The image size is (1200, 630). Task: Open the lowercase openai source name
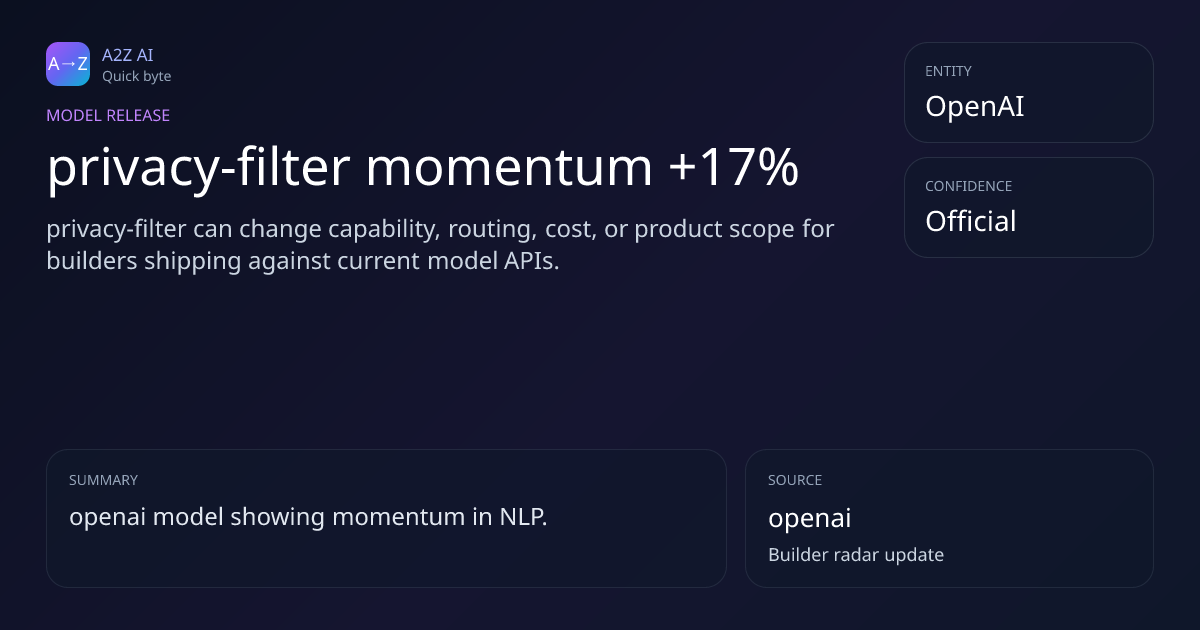(x=809, y=518)
